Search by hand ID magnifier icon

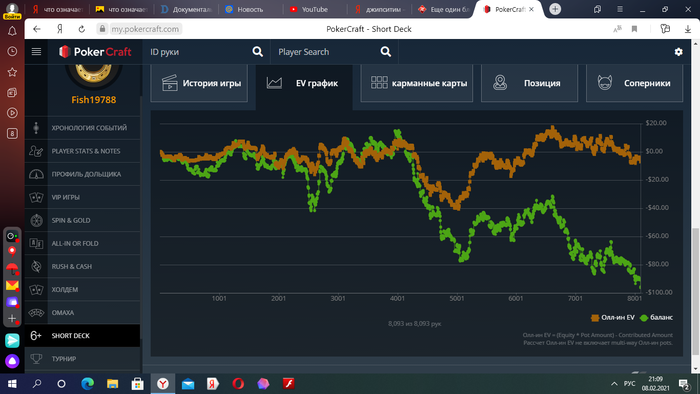pos(258,52)
